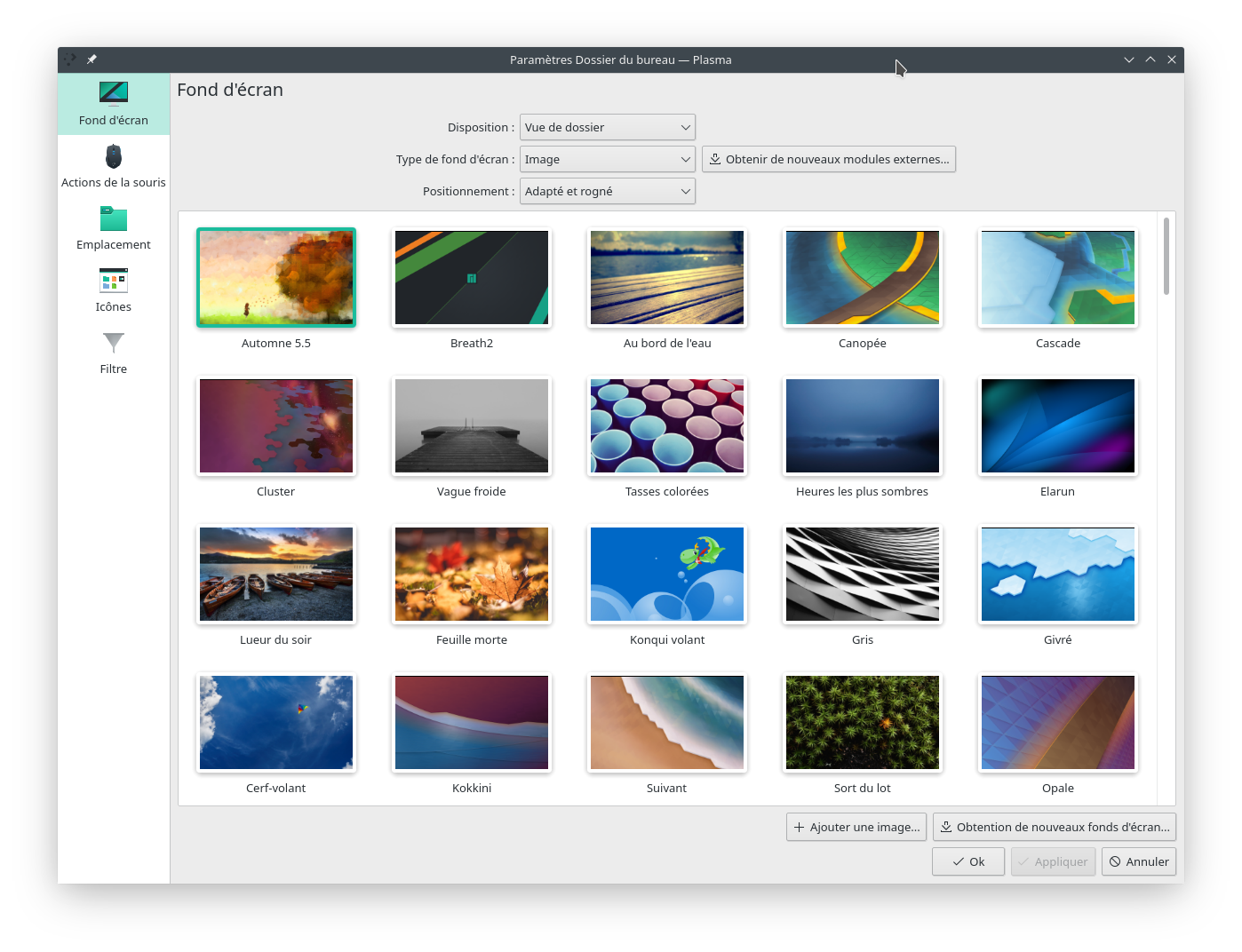The height and width of the screenshot is (952, 1242).
Task: Click Ajouter une image button
Action: pyautogui.click(x=856, y=827)
